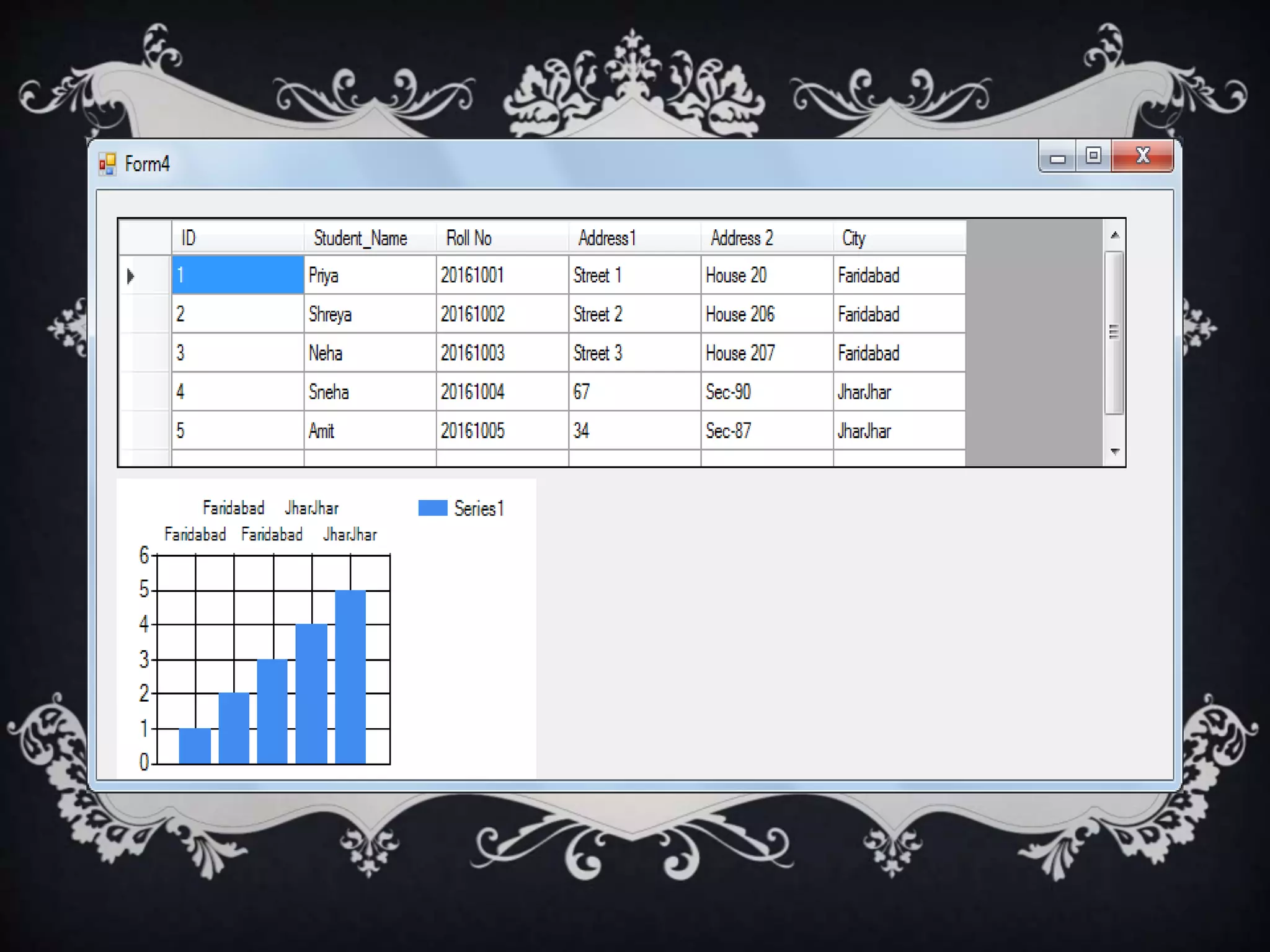1270x952 pixels.
Task: Sort by the Student_Name column header
Action: click(370, 238)
